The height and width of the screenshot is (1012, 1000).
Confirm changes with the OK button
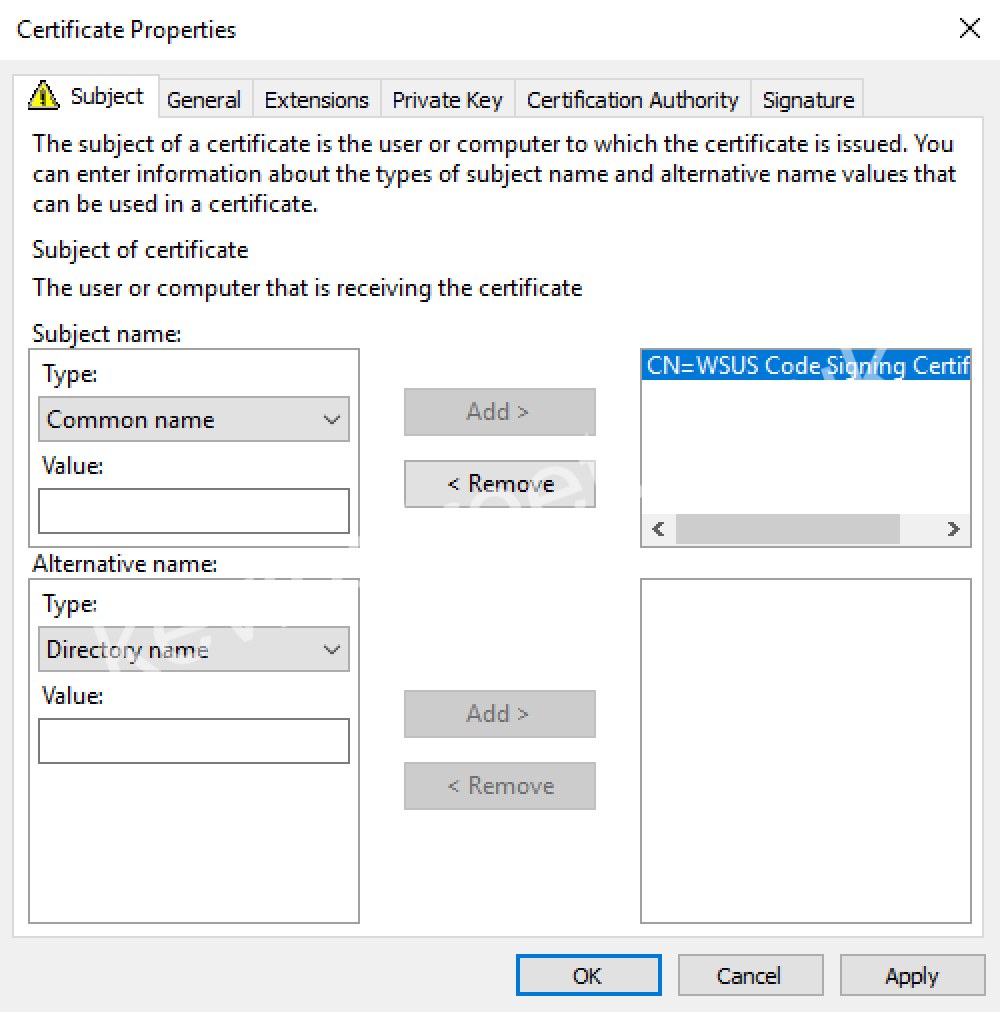pos(588,976)
